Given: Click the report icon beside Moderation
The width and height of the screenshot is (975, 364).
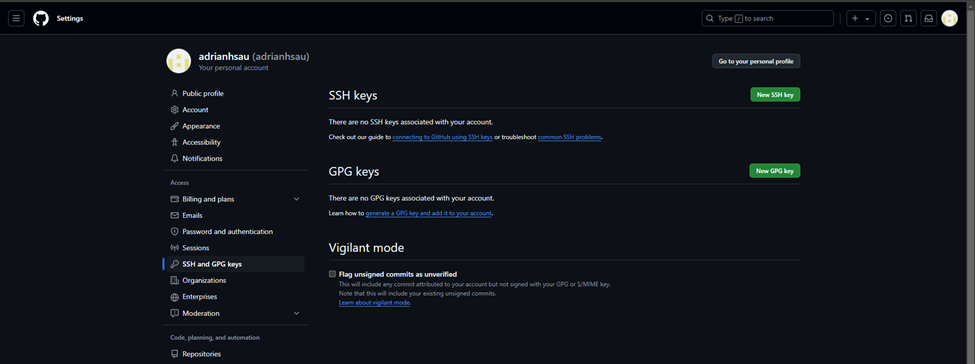Looking at the screenshot, I should tap(175, 313).
